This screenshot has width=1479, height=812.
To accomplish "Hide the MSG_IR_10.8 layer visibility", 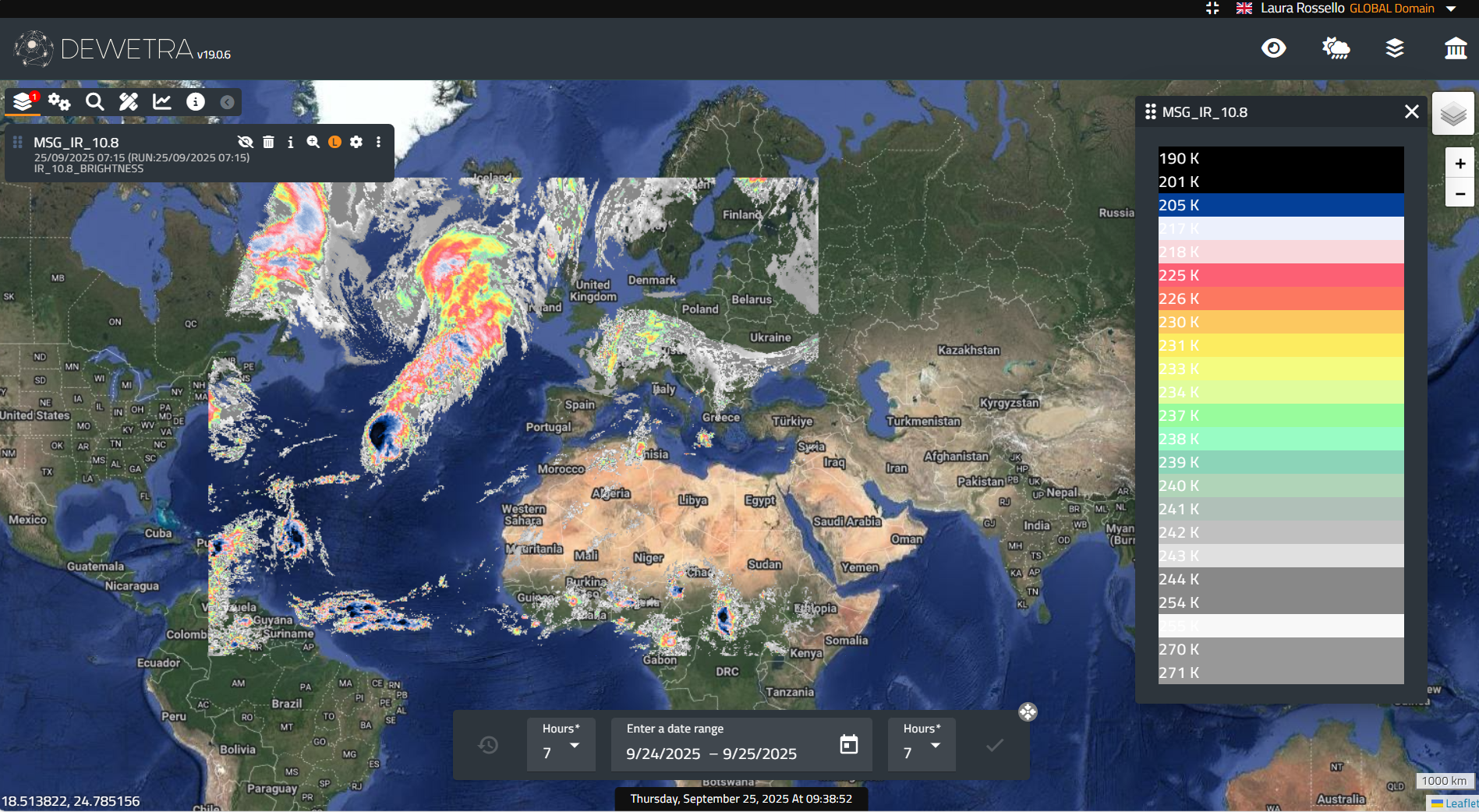I will 246,142.
